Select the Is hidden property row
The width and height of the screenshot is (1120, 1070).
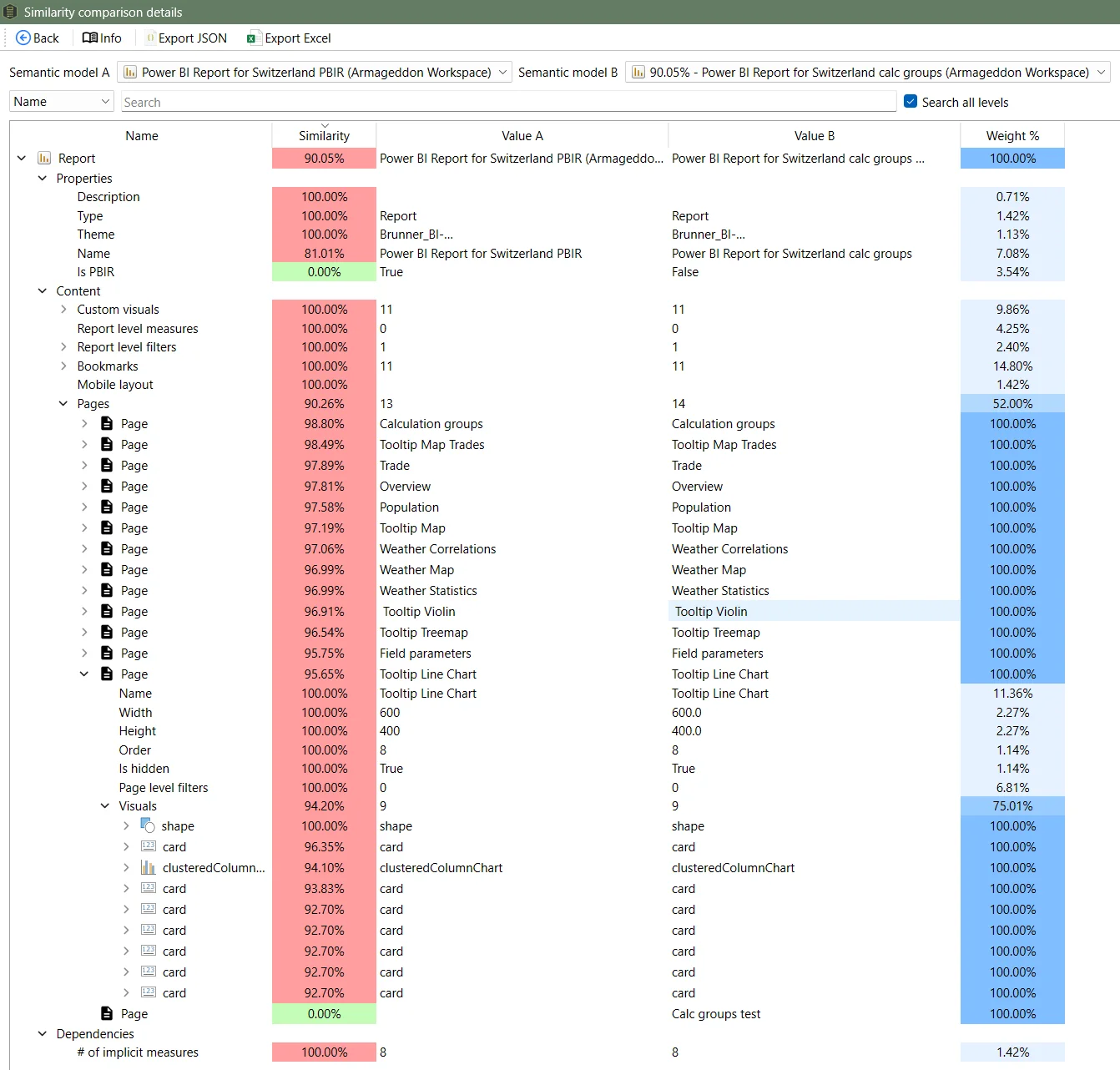[x=537, y=769]
